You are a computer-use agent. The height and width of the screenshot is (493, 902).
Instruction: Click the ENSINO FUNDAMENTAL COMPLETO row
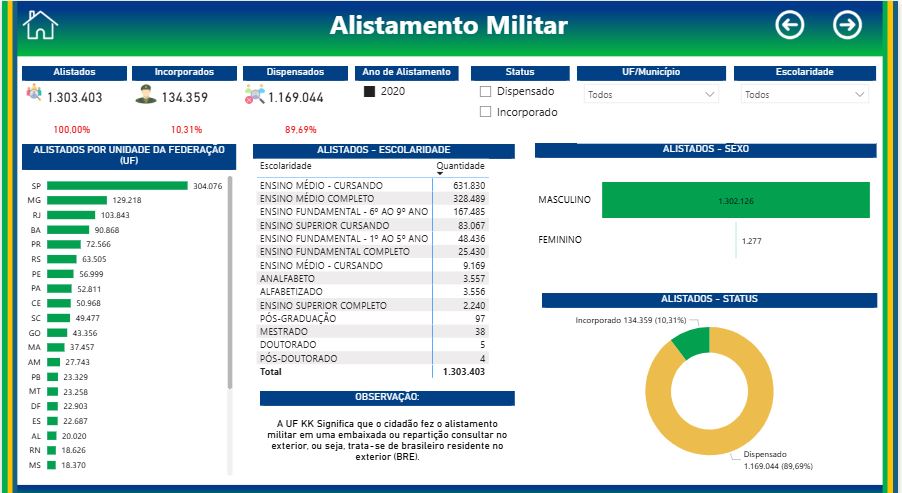(372, 251)
